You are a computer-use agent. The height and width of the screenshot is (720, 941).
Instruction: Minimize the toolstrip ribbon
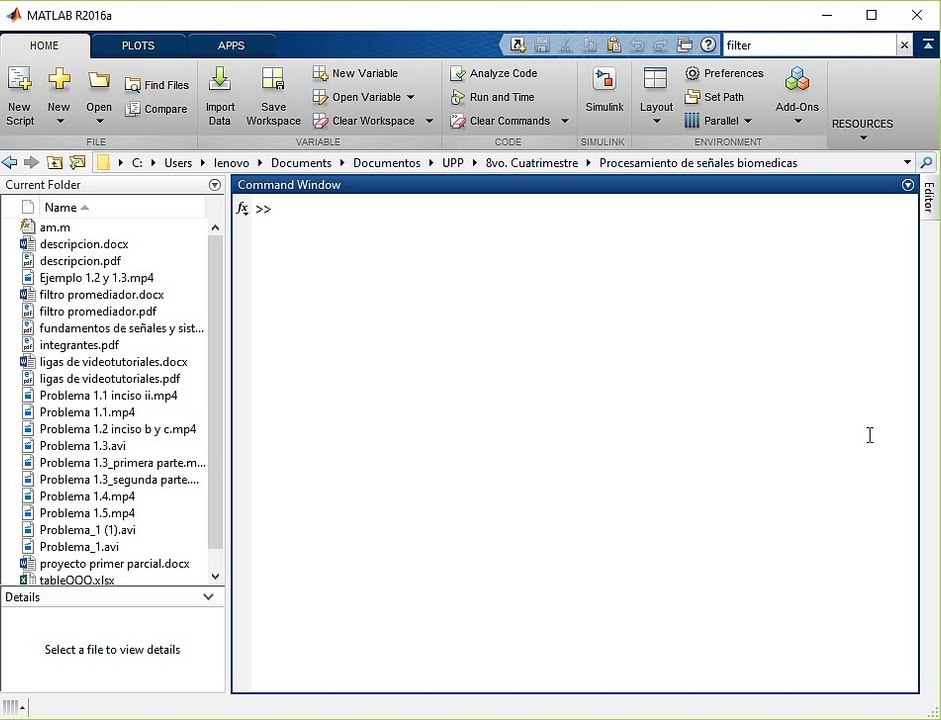coord(928,45)
